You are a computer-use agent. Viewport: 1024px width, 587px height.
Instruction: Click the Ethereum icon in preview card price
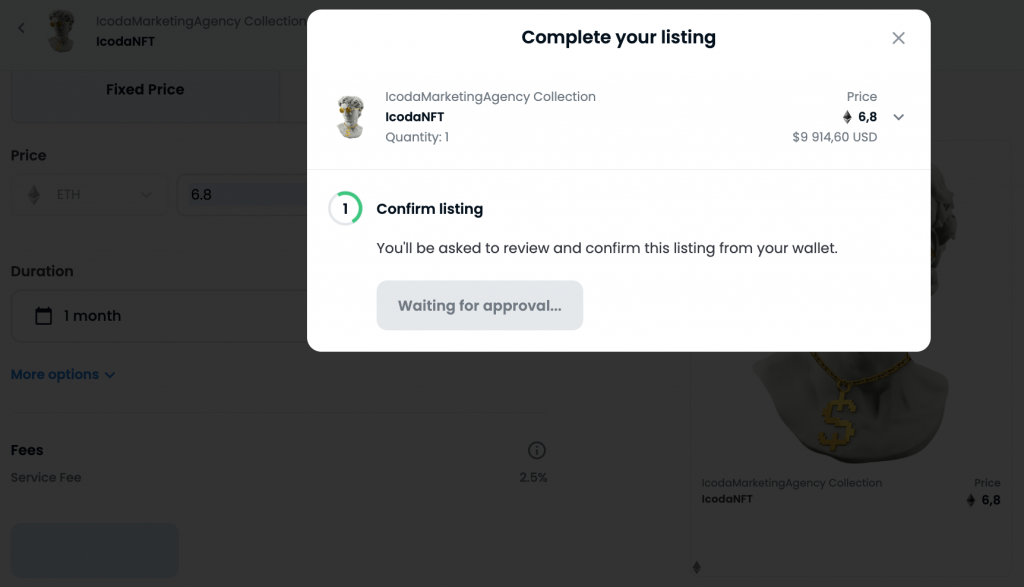click(970, 500)
